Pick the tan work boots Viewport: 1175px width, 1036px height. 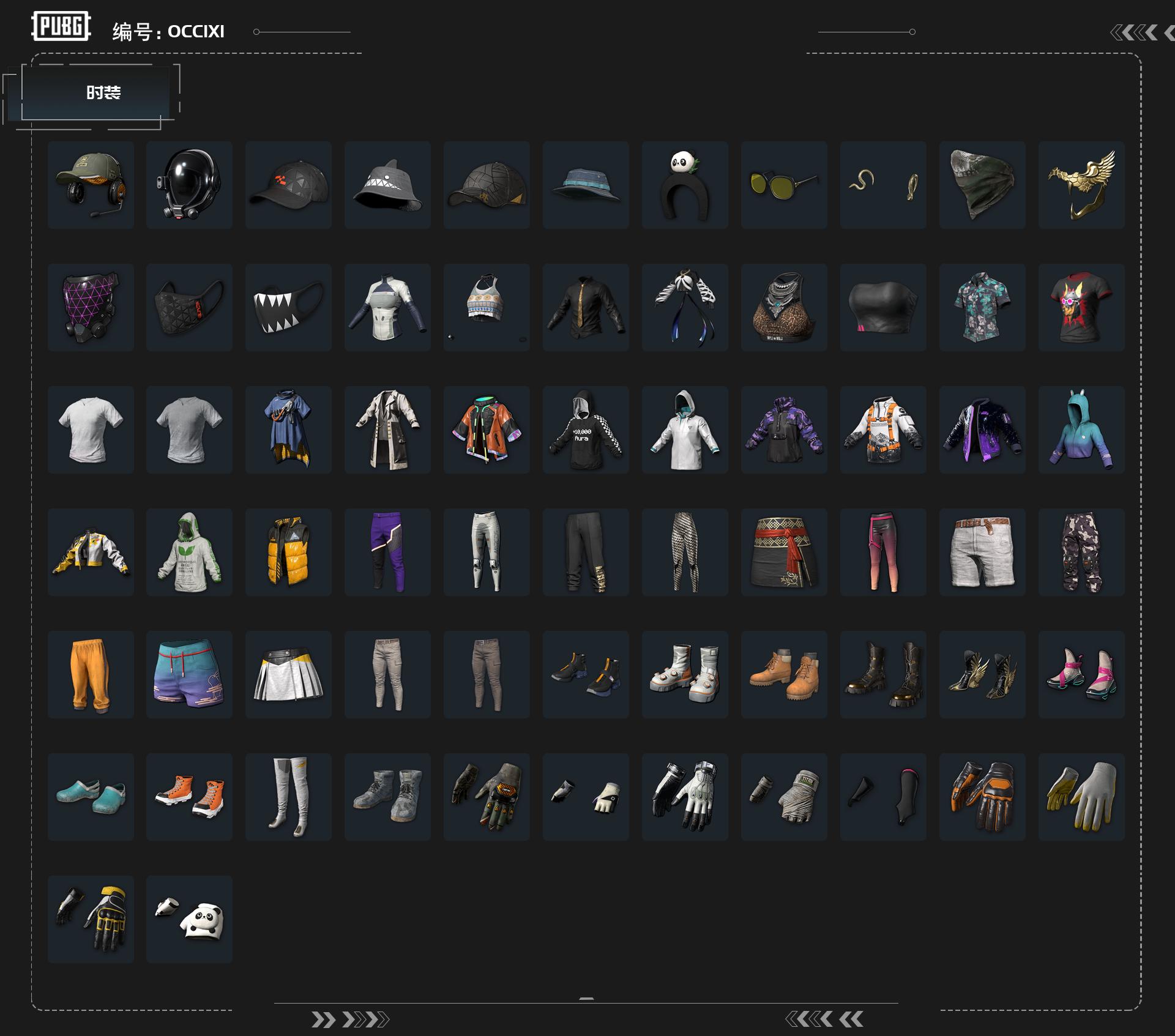(x=784, y=674)
